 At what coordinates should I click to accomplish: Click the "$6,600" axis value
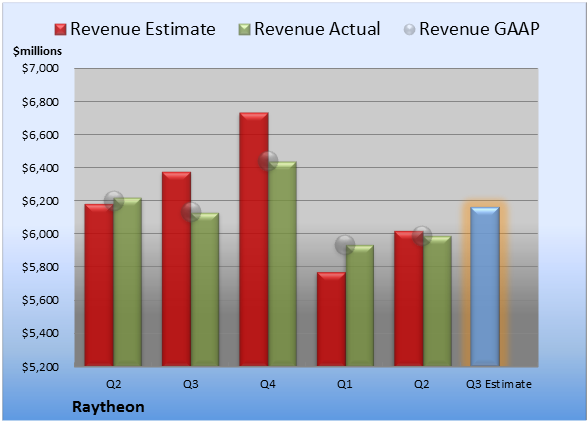[40, 135]
